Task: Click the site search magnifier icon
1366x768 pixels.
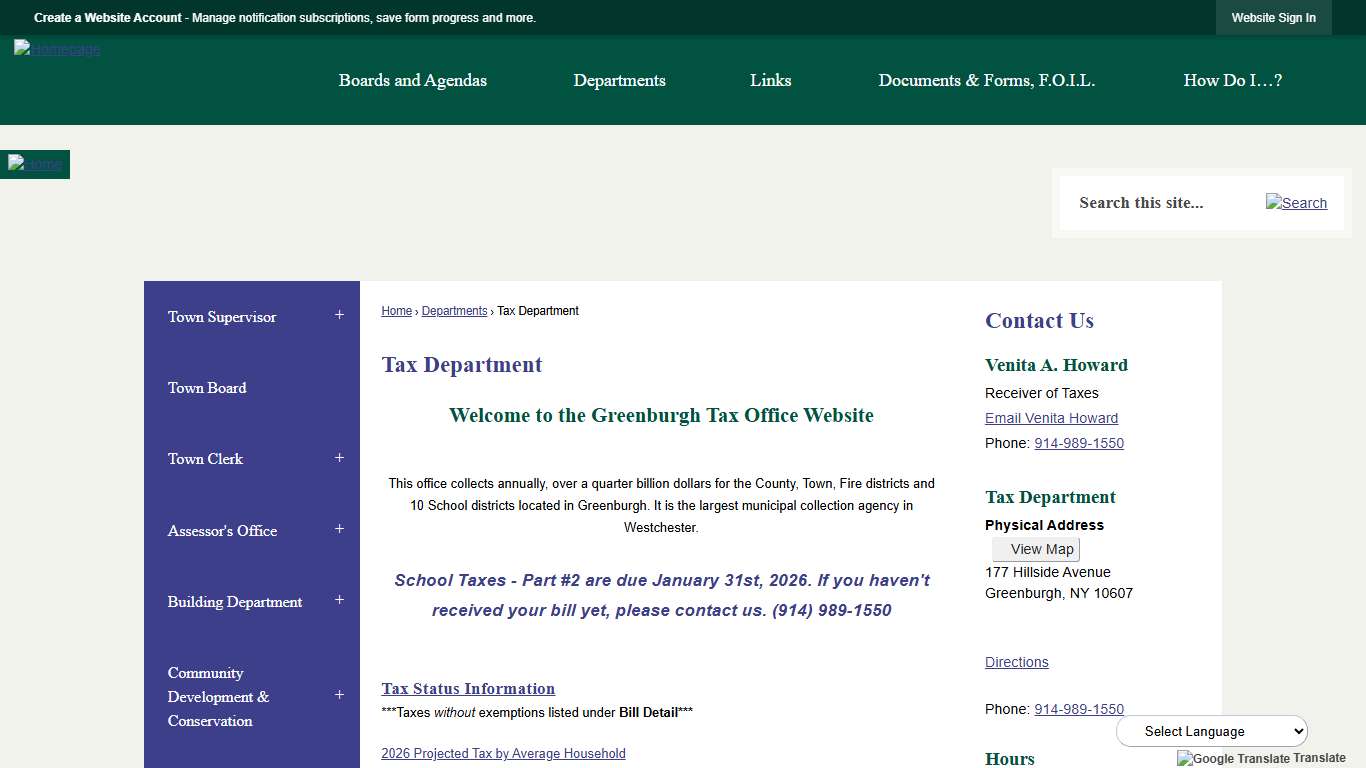Action: tap(1296, 203)
